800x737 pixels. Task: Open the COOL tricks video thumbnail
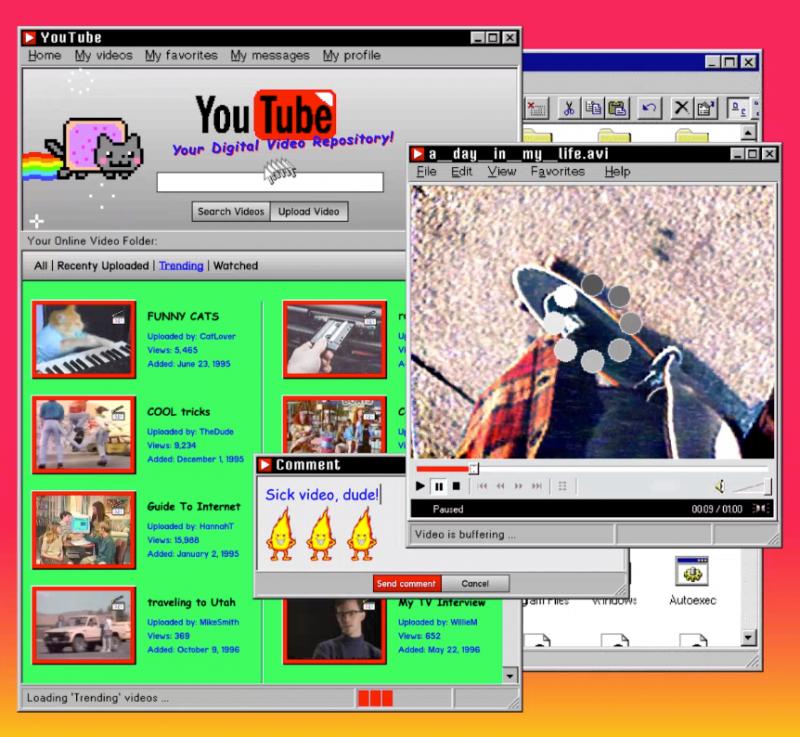pos(84,435)
